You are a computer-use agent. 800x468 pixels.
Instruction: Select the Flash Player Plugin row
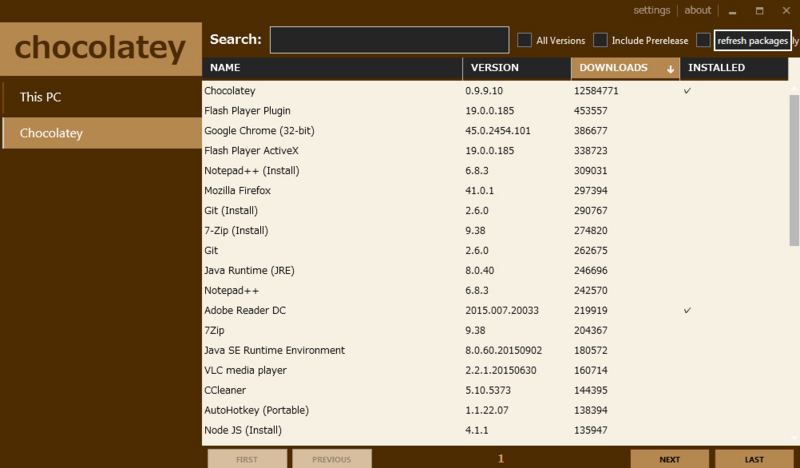pos(495,111)
